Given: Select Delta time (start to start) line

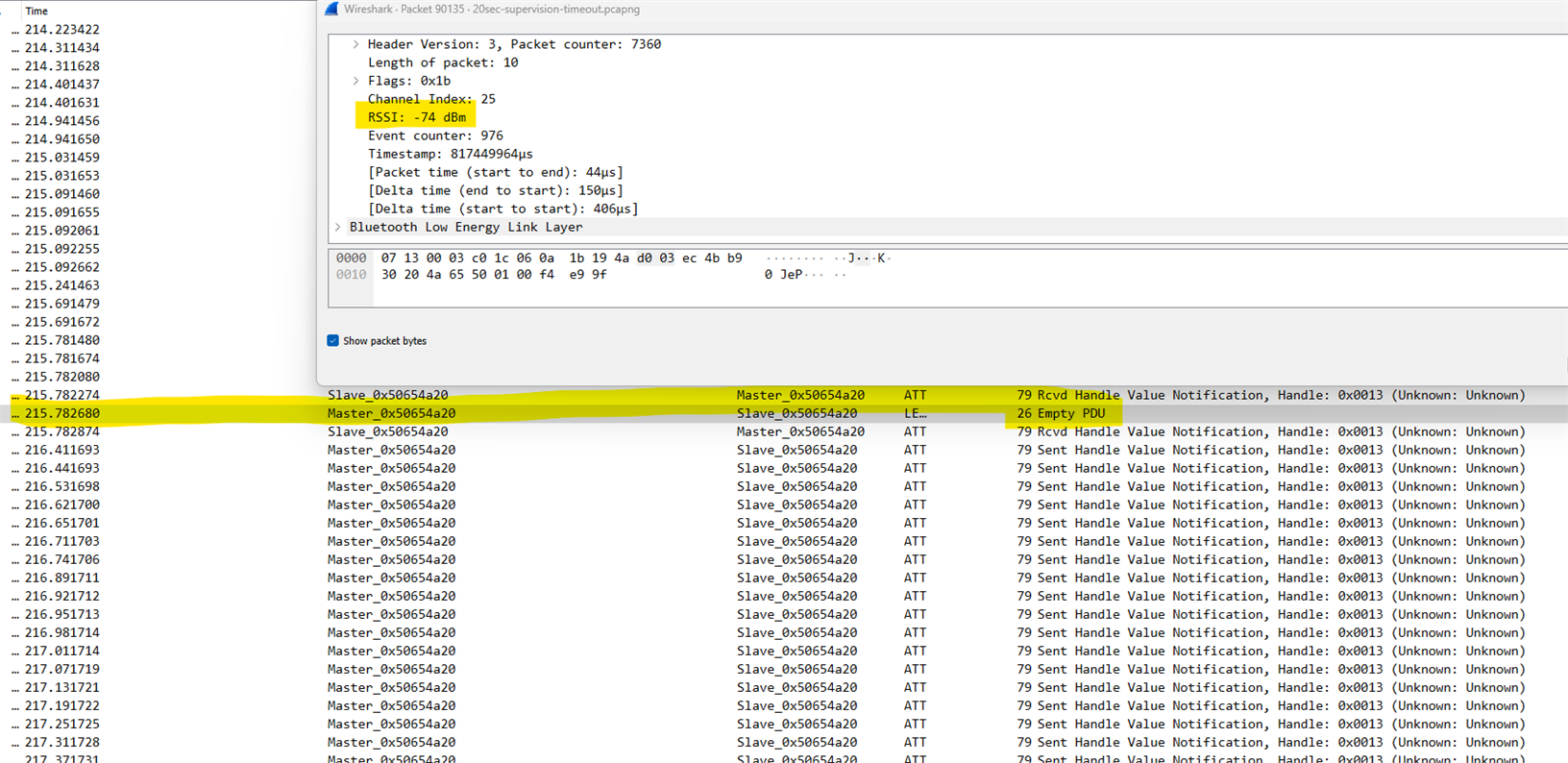Looking at the screenshot, I should (502, 209).
